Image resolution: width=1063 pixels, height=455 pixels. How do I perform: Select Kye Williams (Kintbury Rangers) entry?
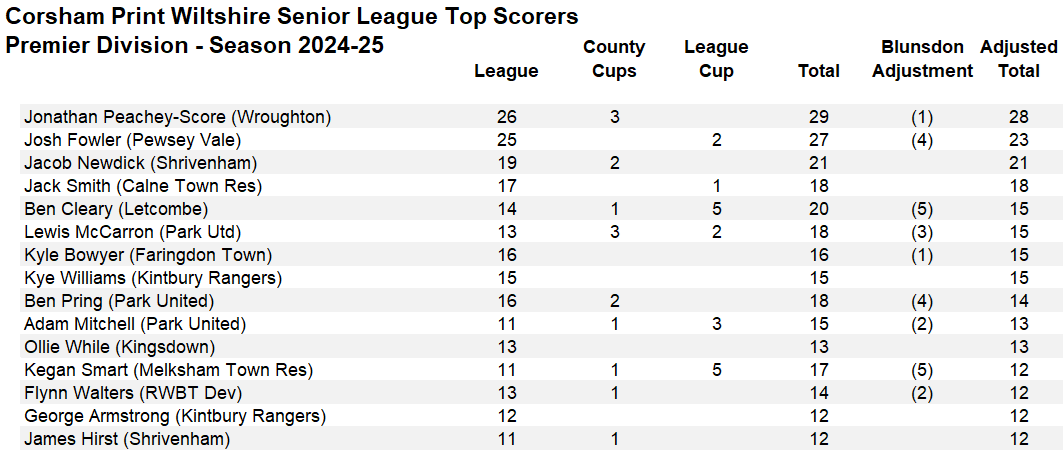(x=153, y=278)
